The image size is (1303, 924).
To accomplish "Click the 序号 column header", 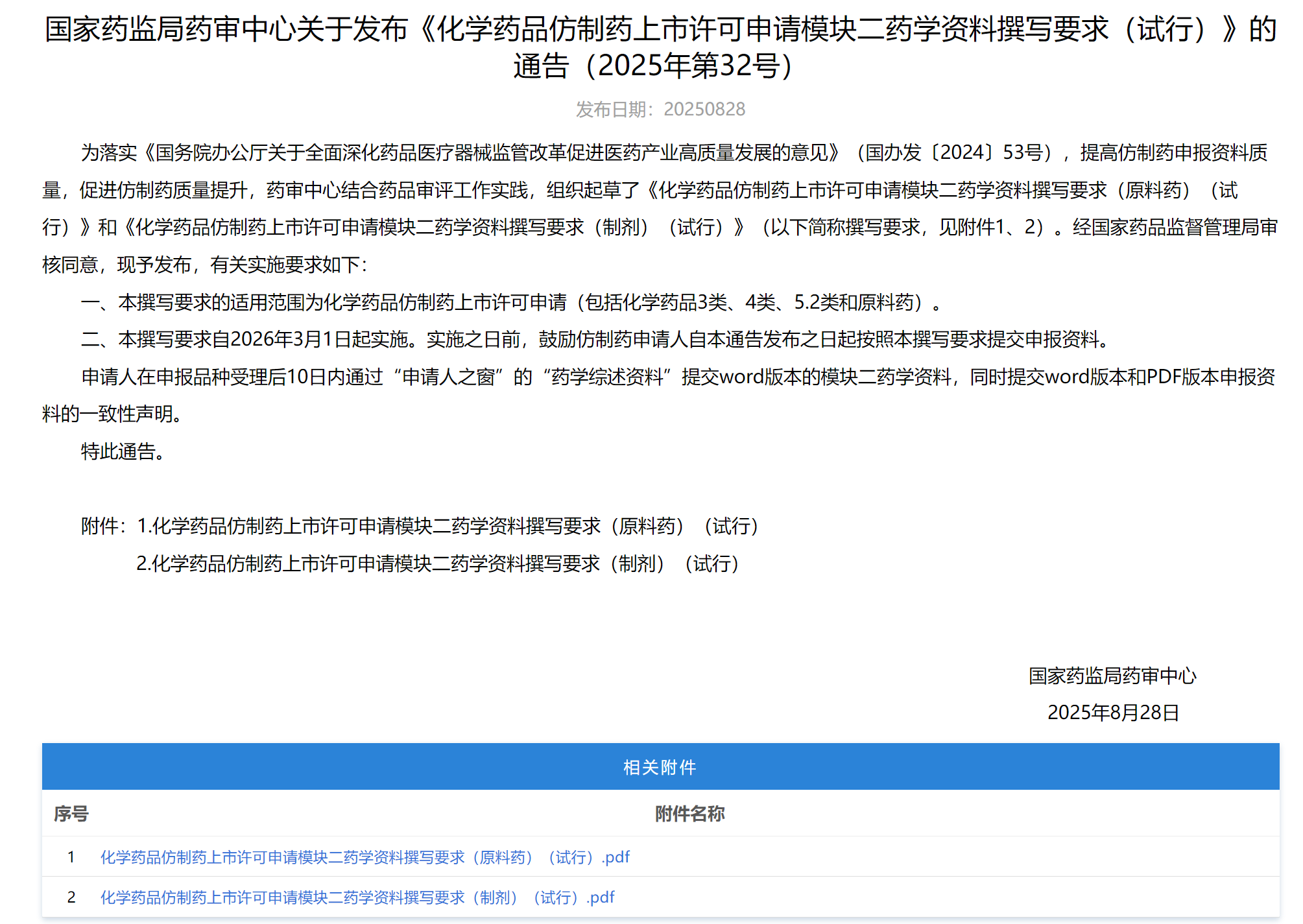I will [x=71, y=814].
